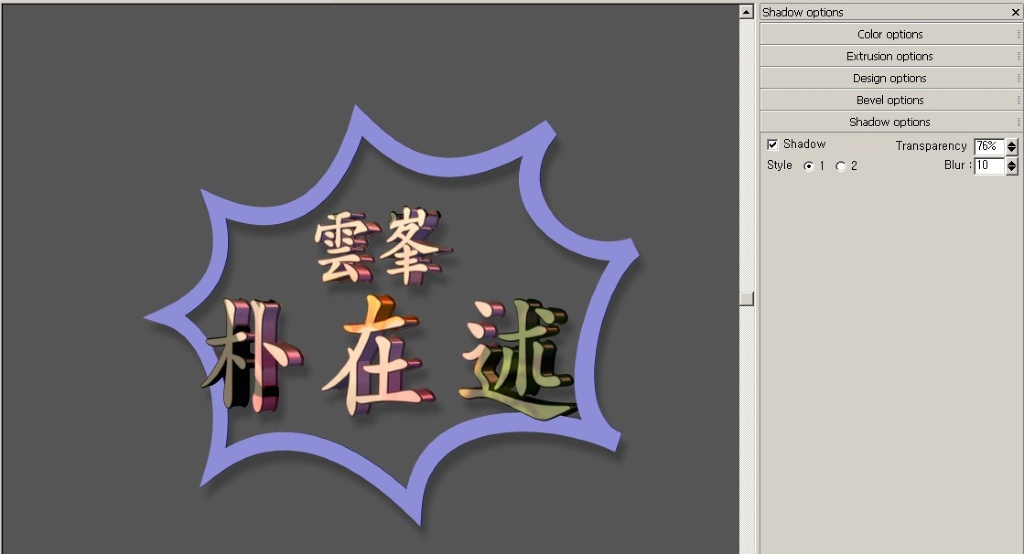Click the Style label
The width and height of the screenshot is (1024, 554).
point(779,165)
